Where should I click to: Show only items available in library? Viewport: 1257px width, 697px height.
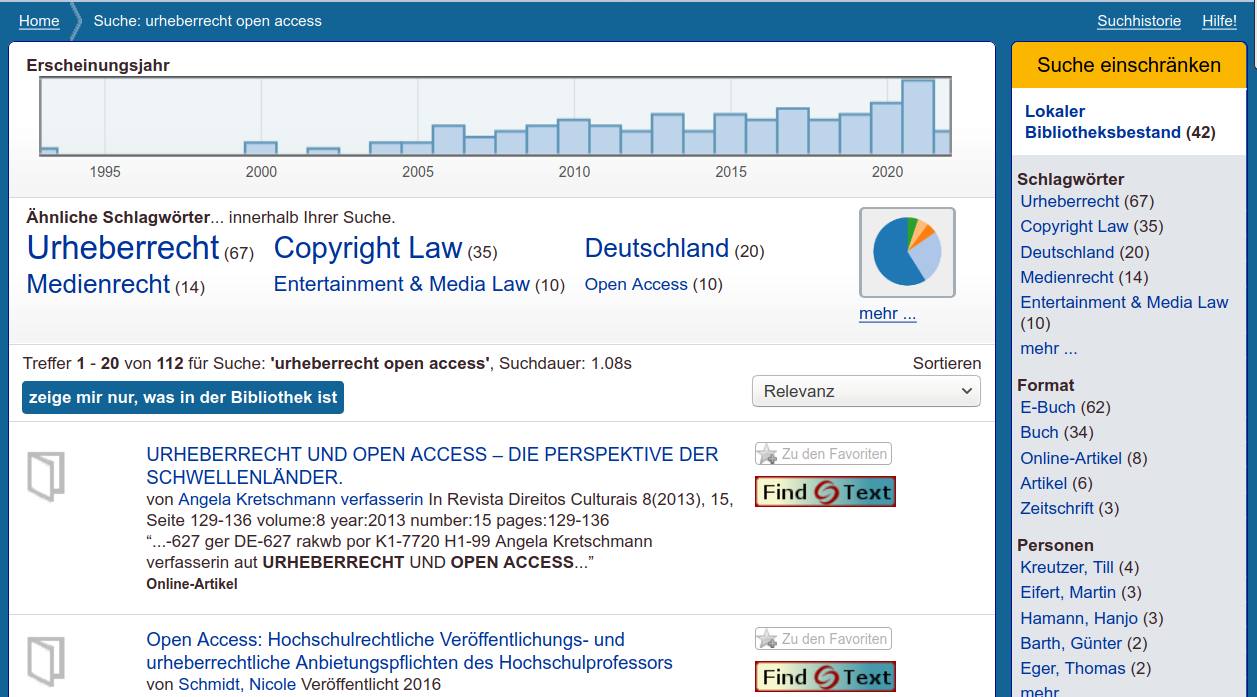183,397
